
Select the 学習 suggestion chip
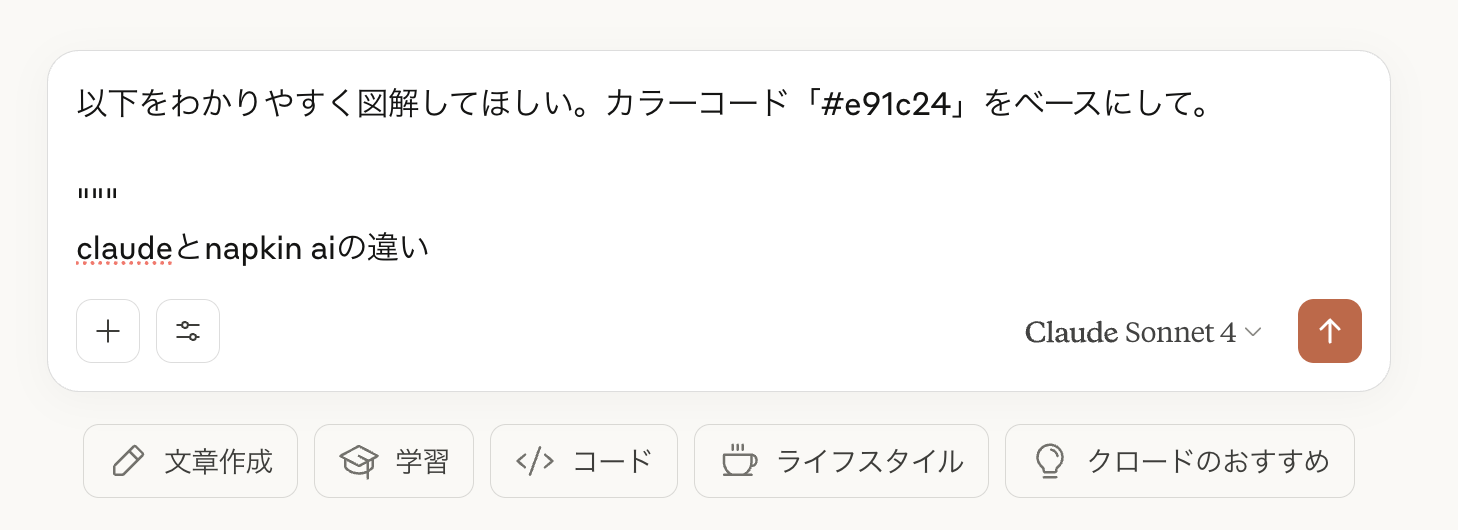(x=394, y=461)
